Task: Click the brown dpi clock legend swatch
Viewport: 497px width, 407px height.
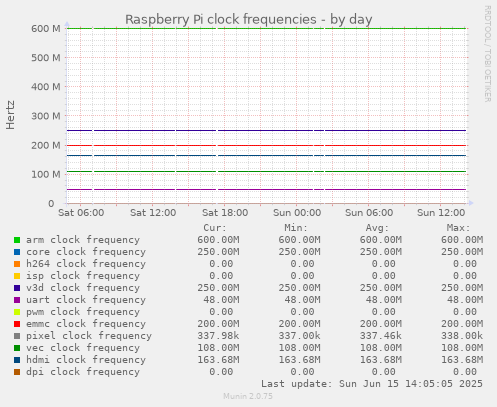Action: 17,372
